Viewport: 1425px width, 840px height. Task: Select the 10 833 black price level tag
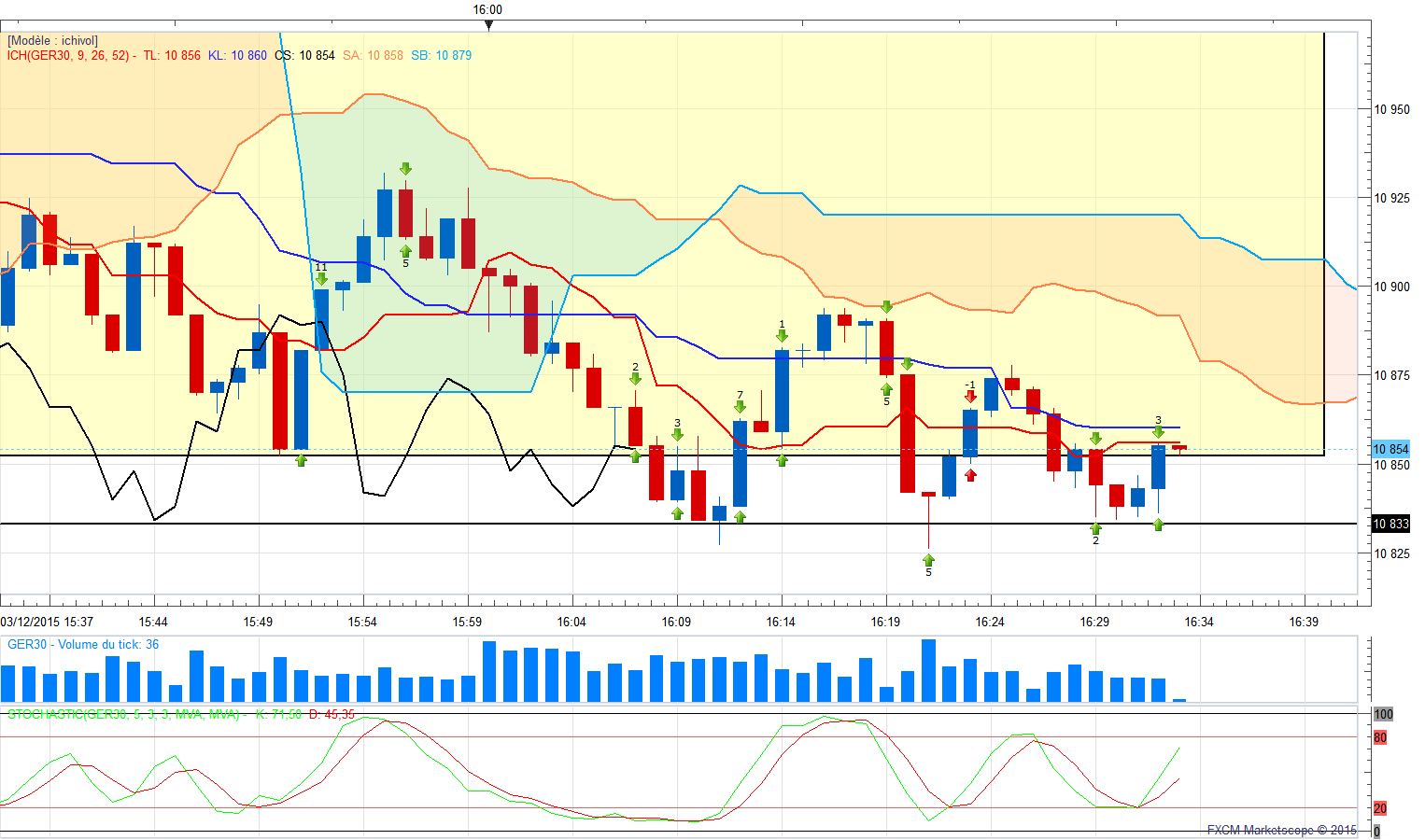click(1390, 525)
